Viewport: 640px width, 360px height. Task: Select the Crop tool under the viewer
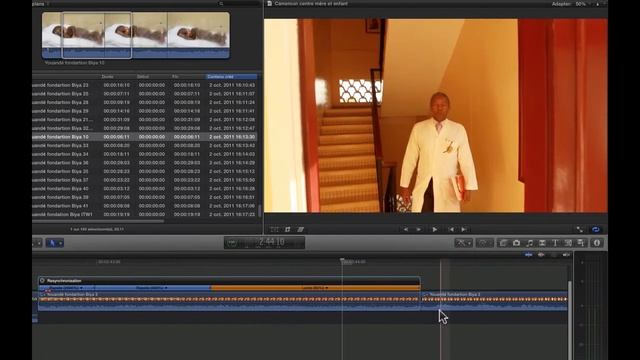pos(287,229)
